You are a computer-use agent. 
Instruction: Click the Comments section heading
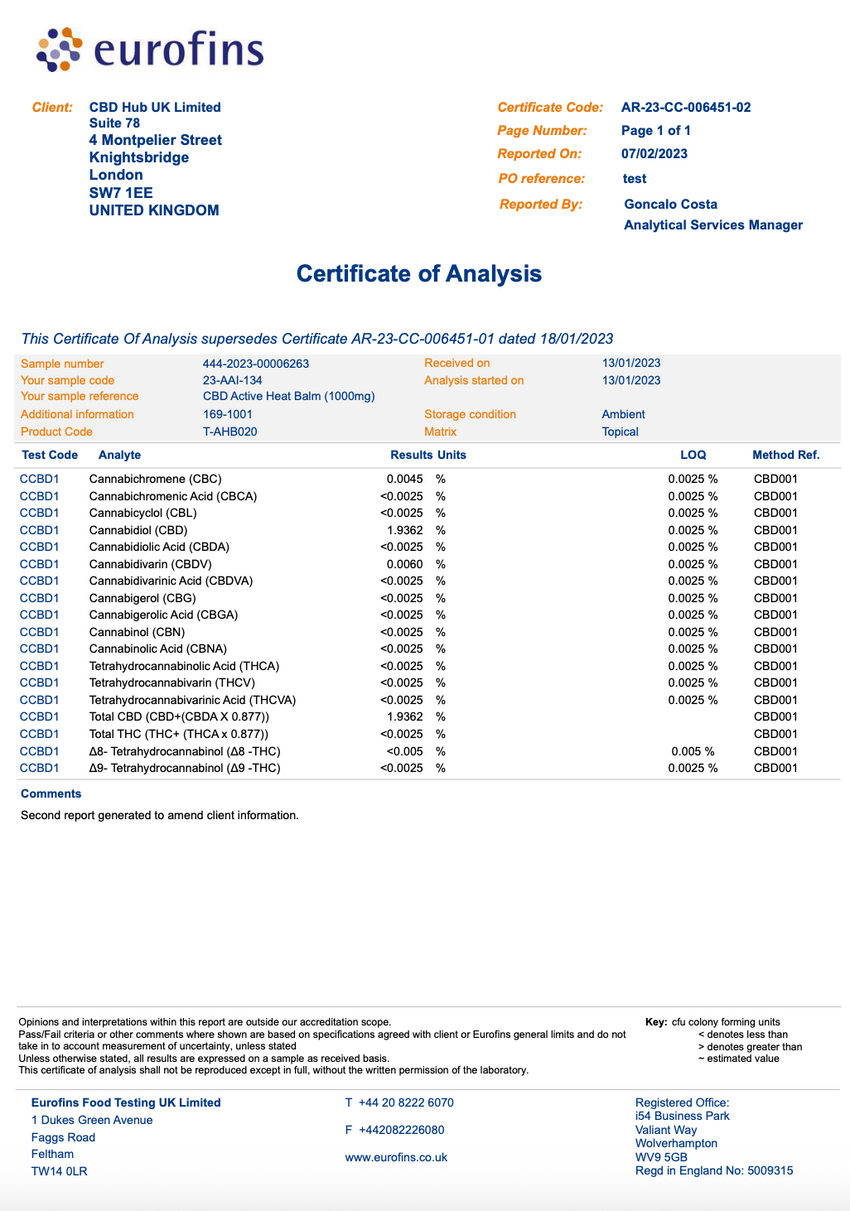click(x=51, y=793)
